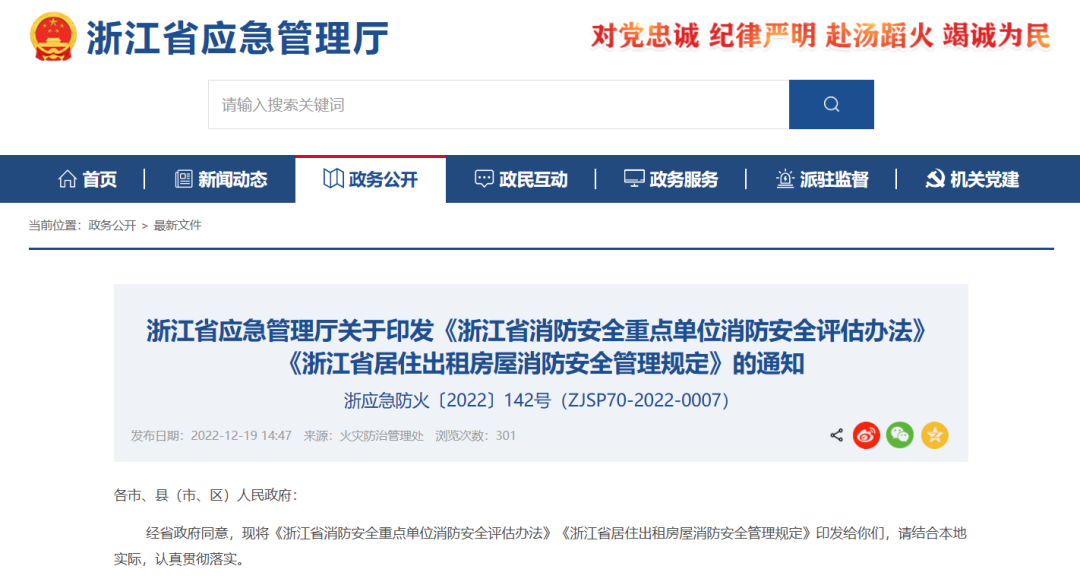Click the monitor icon beside 政务服务
Viewport: 1080px width, 585px height.
[x=634, y=179]
